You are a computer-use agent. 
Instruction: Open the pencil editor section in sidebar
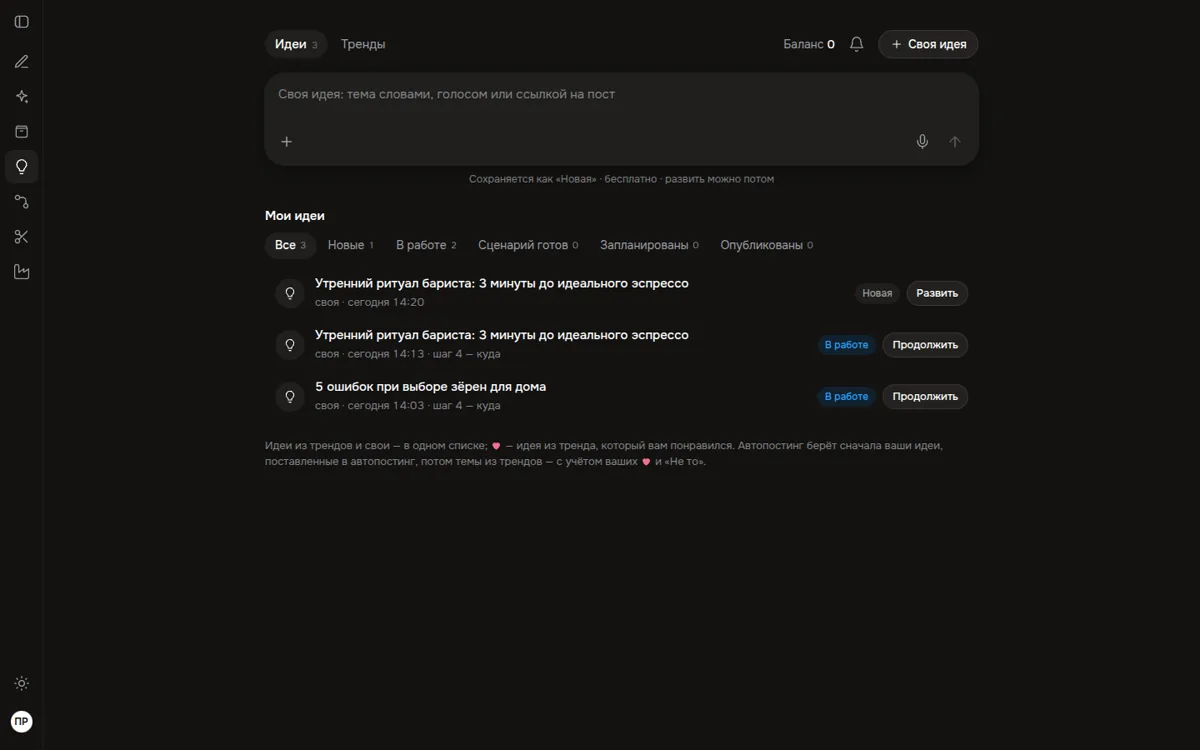click(x=21, y=62)
